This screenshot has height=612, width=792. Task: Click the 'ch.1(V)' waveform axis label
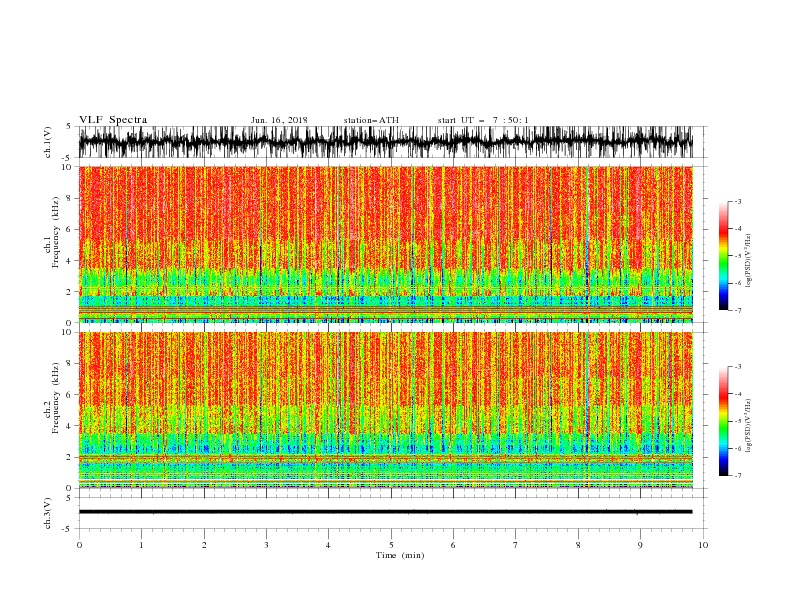tap(48, 142)
